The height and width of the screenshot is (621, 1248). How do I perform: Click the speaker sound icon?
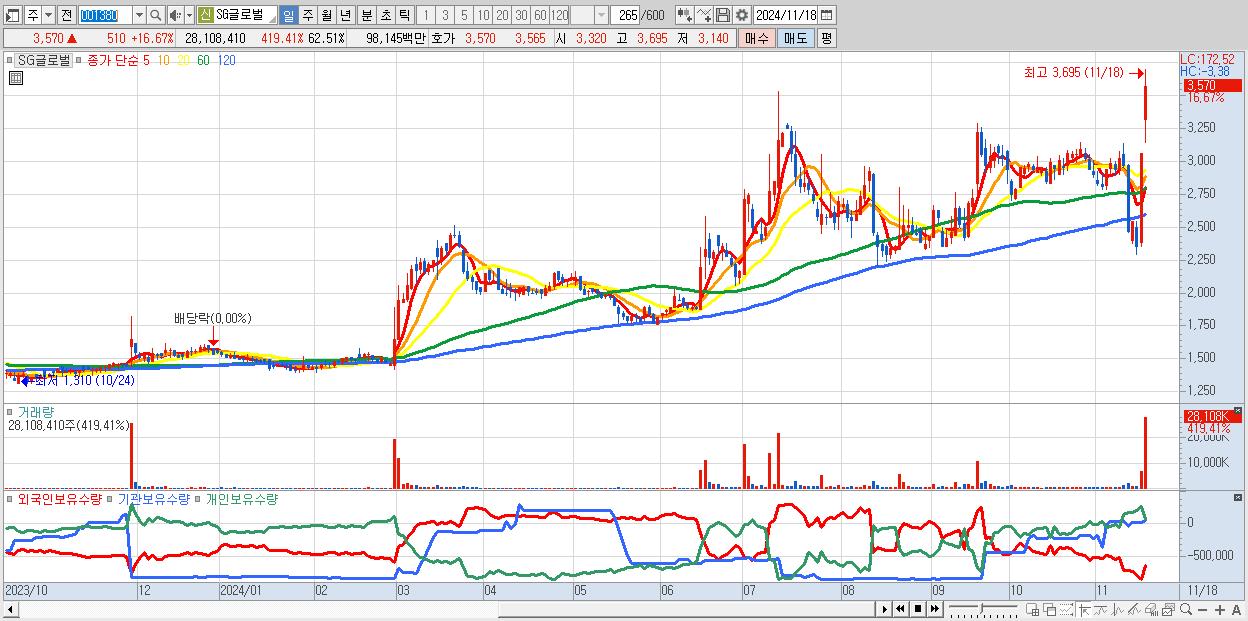click(175, 15)
